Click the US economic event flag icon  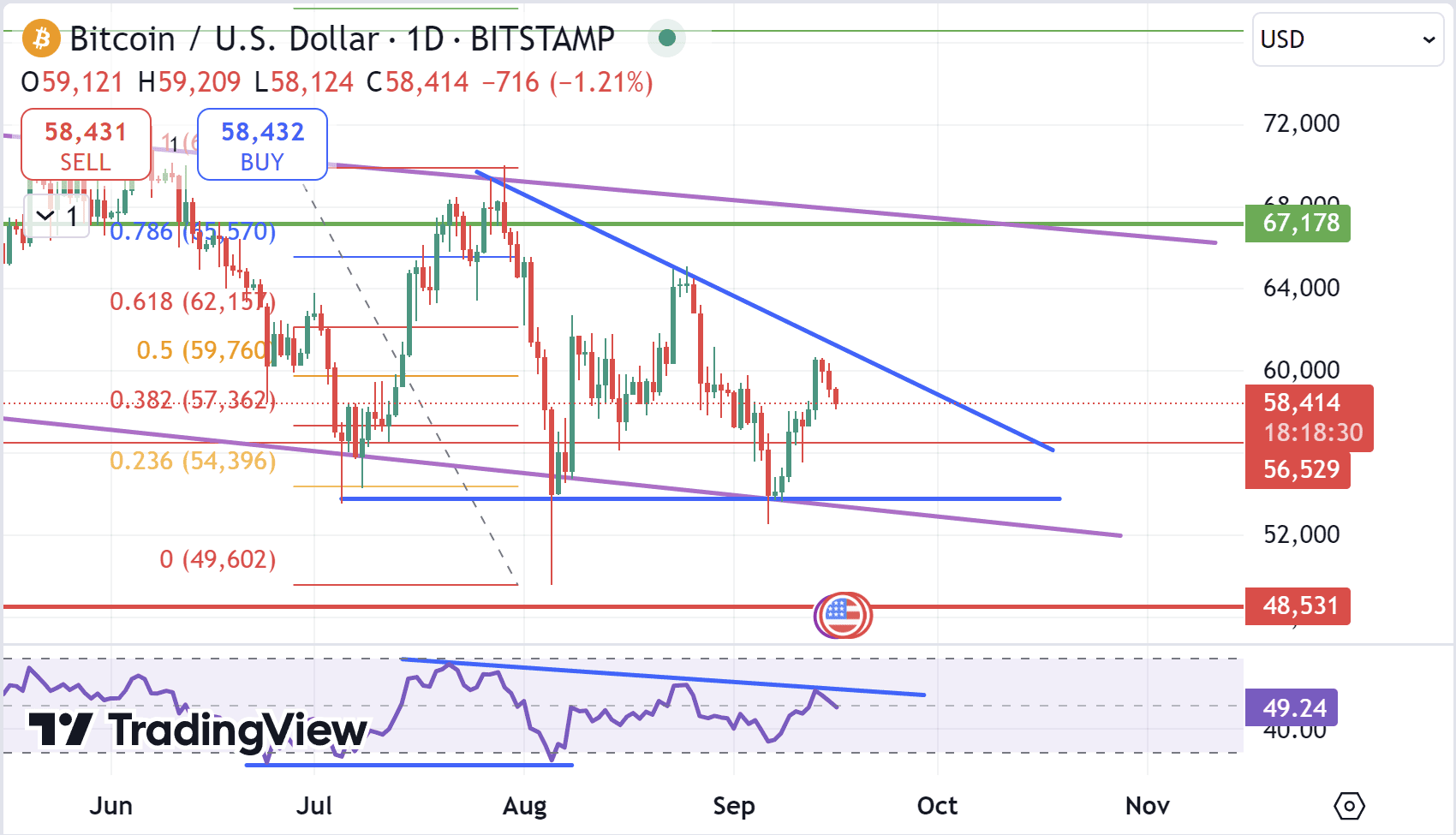pyautogui.click(x=844, y=615)
